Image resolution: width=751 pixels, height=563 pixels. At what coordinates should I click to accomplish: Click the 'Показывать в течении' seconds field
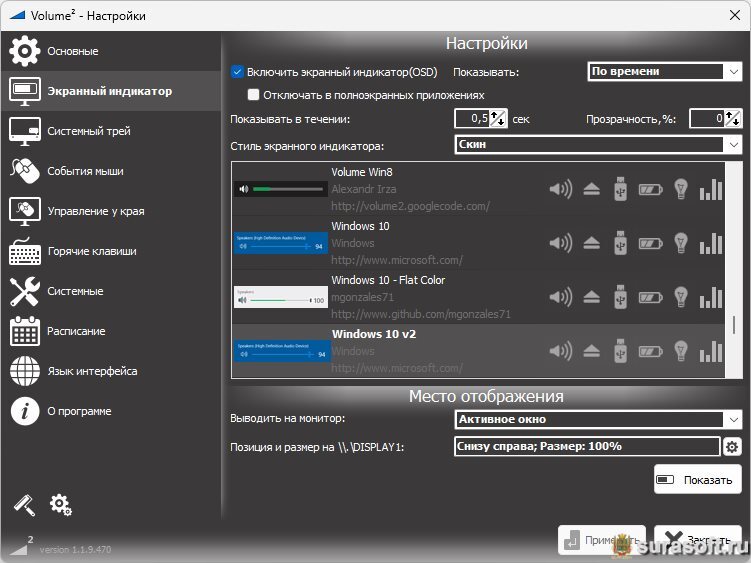point(473,119)
